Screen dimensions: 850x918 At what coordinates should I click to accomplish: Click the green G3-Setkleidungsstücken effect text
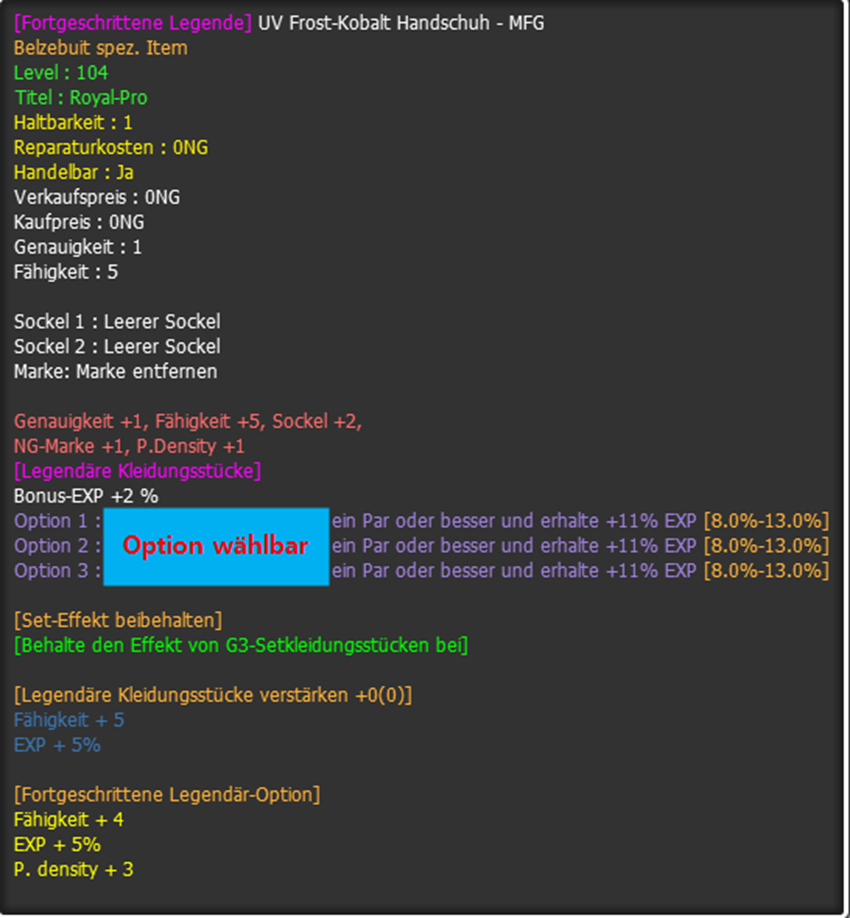click(241, 646)
